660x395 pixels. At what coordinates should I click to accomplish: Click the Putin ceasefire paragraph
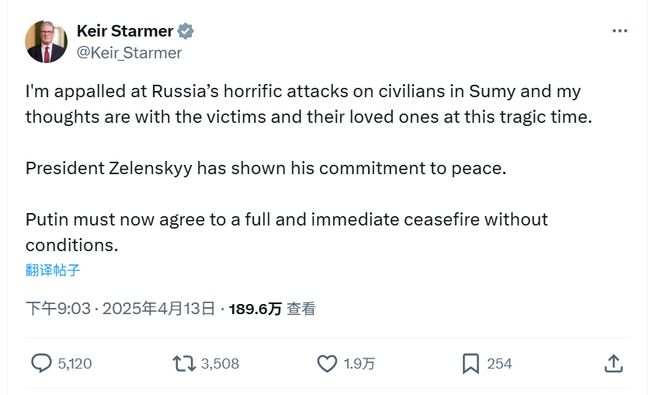tap(287, 232)
